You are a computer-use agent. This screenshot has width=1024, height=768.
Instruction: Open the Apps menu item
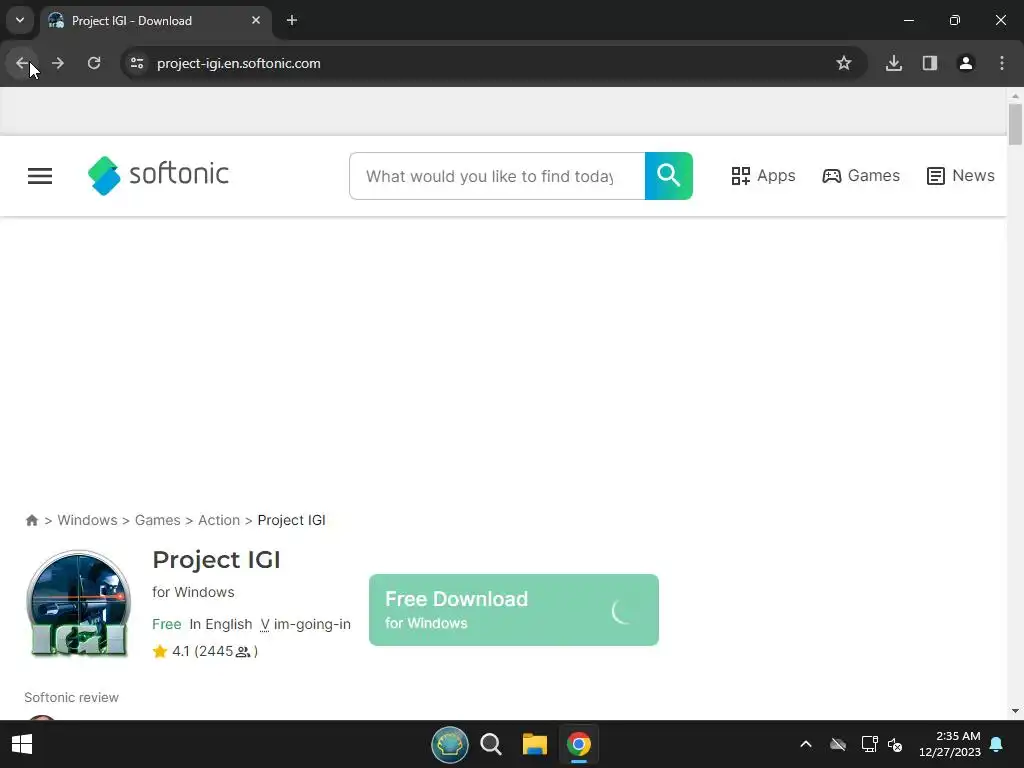click(763, 176)
